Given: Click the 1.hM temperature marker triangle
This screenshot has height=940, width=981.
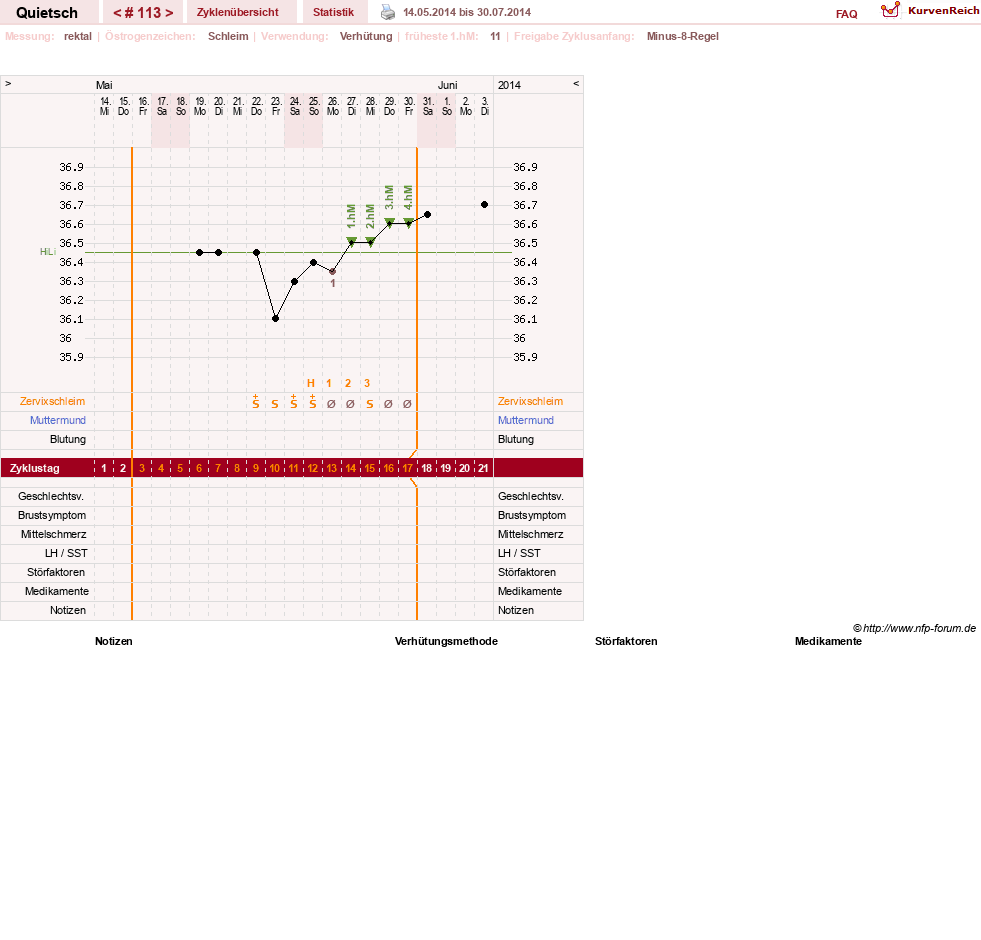Looking at the screenshot, I should [x=352, y=242].
